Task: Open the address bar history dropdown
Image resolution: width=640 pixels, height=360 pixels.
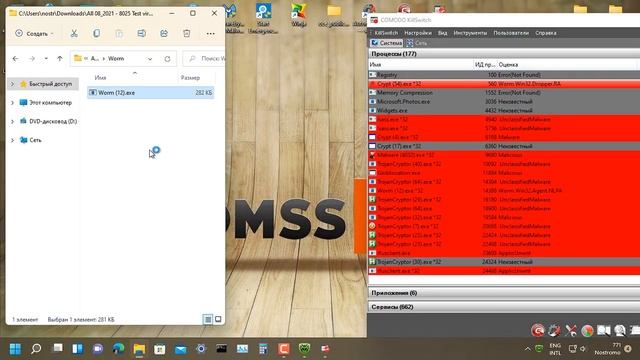Action: point(150,59)
